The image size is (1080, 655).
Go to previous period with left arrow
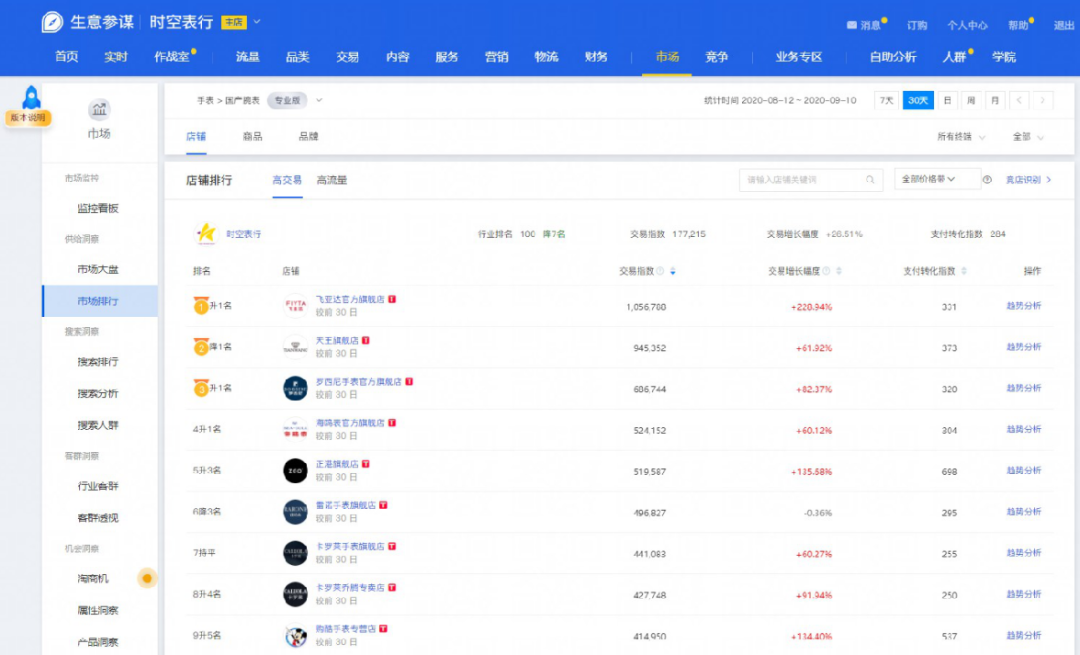pos(1019,101)
